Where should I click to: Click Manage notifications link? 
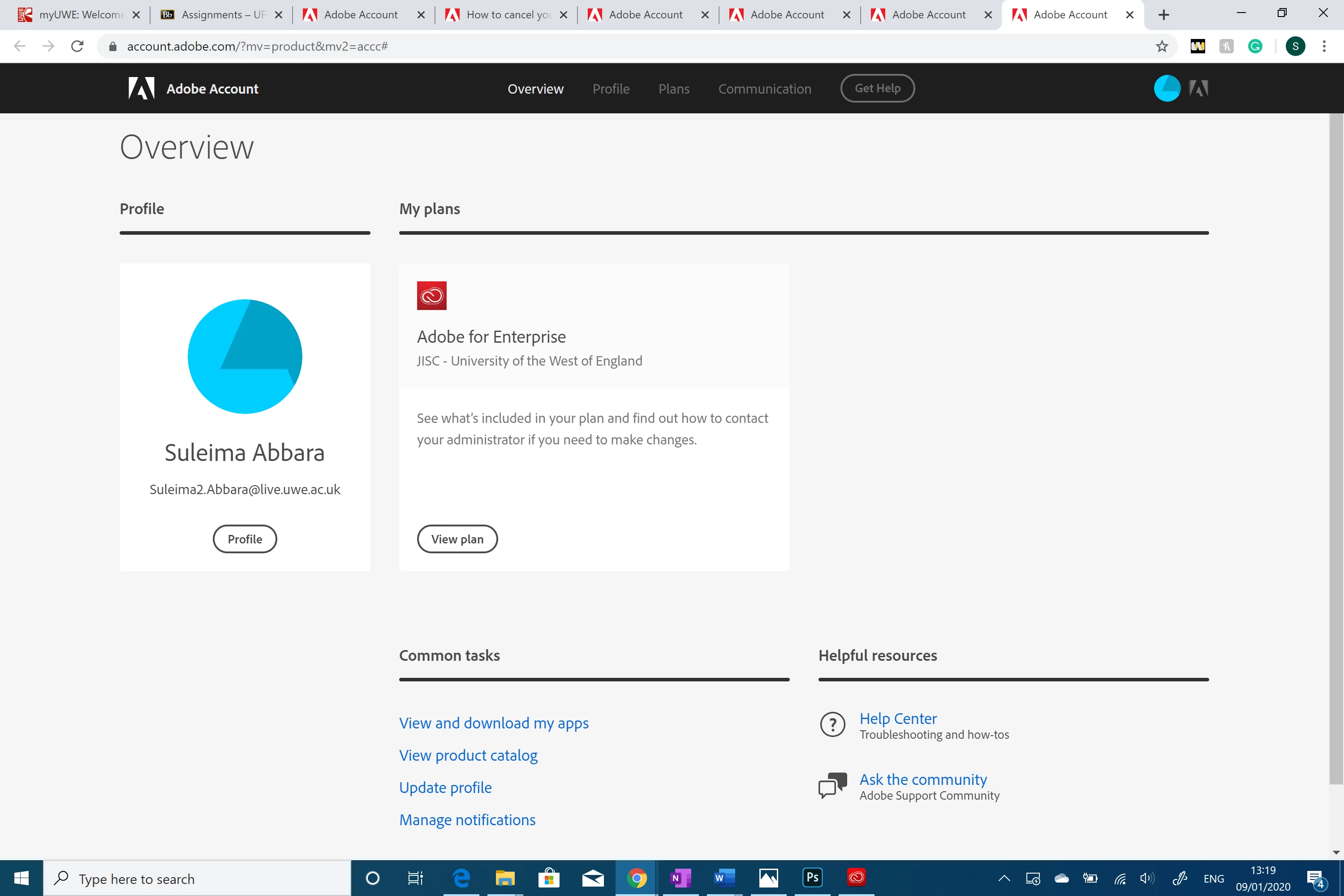467,819
